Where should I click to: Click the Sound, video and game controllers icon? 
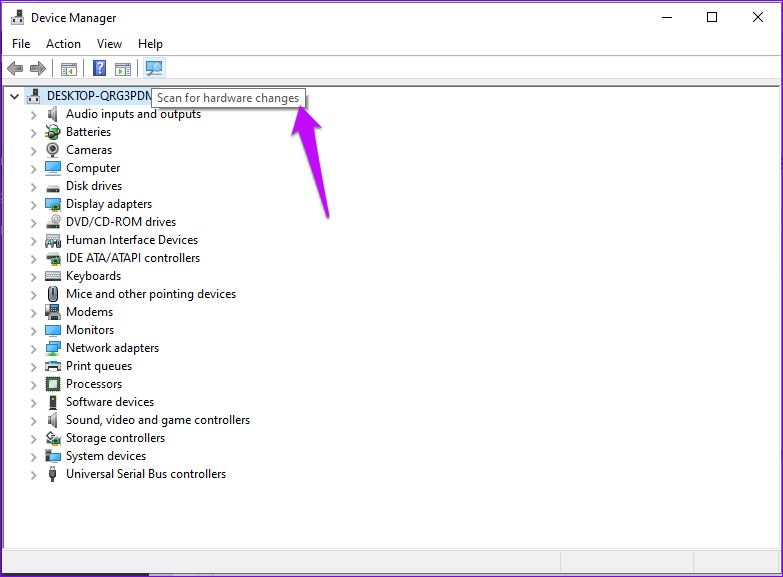pyautogui.click(x=52, y=420)
